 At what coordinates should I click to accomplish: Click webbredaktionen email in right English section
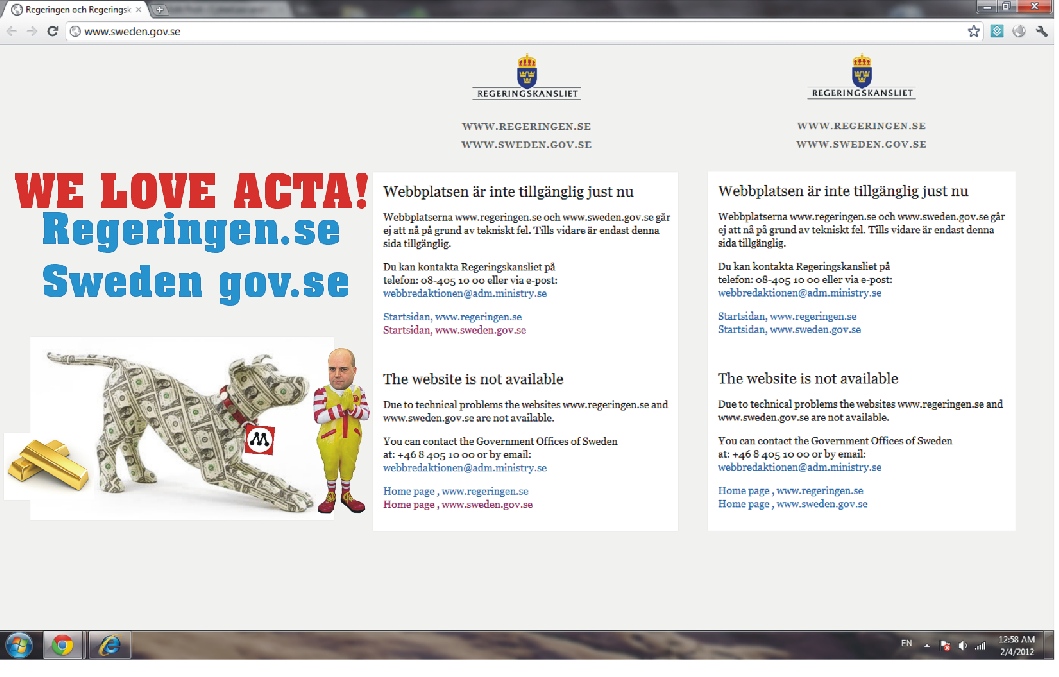point(800,467)
